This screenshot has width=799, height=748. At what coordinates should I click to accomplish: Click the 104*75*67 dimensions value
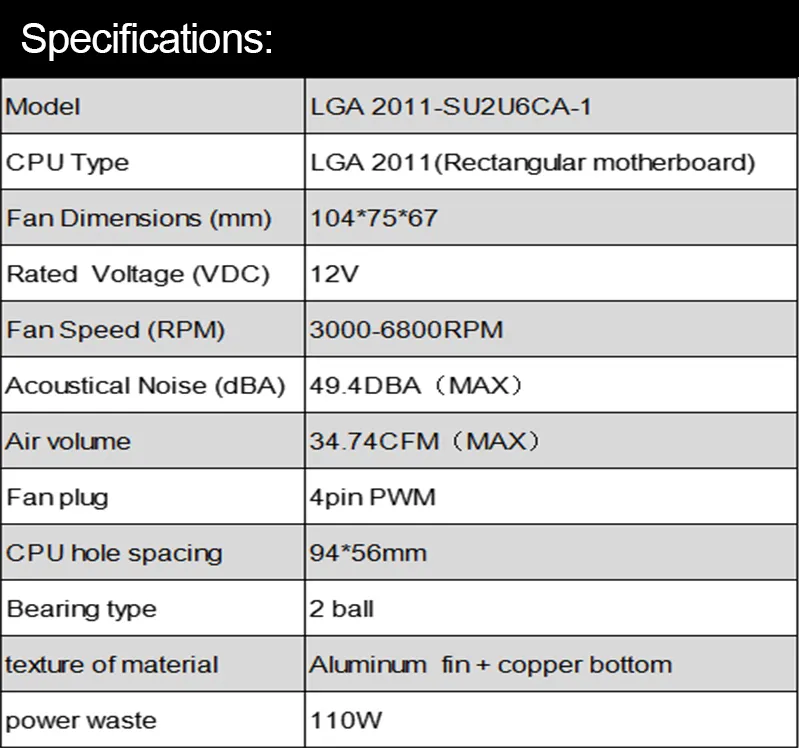pyautogui.click(x=374, y=218)
